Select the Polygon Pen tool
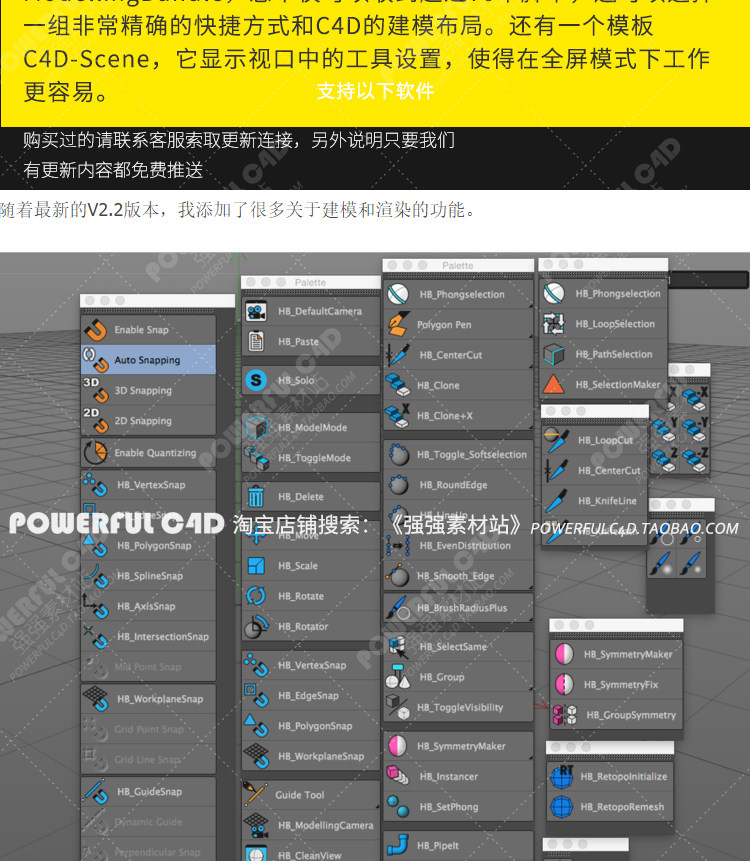750x861 pixels. click(x=458, y=325)
